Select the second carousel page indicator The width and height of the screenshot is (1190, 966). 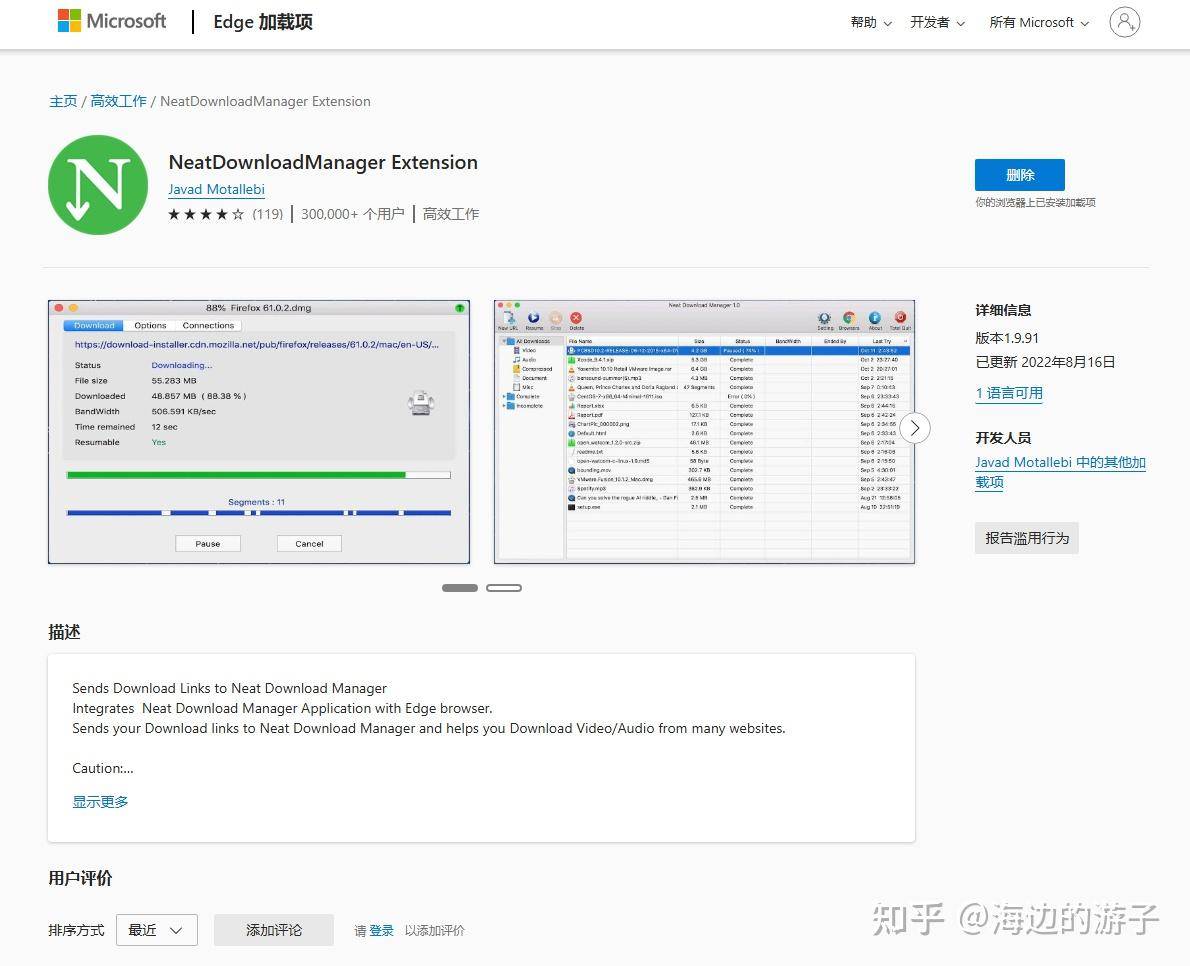[504, 588]
